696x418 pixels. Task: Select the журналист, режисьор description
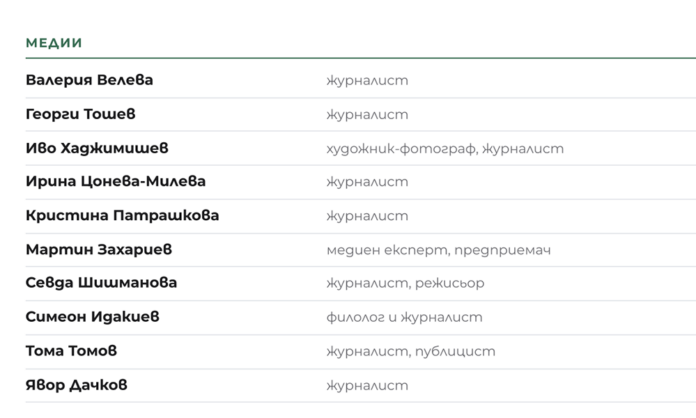point(405,283)
